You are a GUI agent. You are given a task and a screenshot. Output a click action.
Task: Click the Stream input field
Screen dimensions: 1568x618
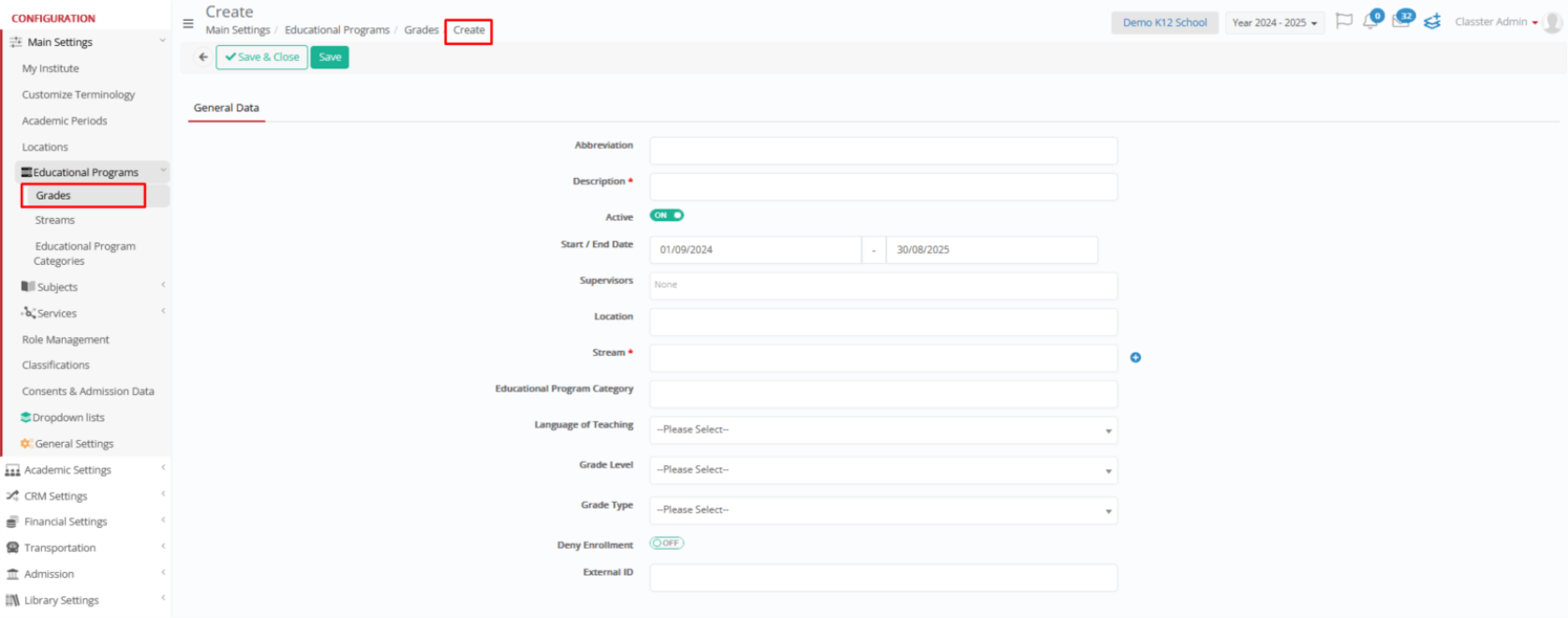point(883,358)
